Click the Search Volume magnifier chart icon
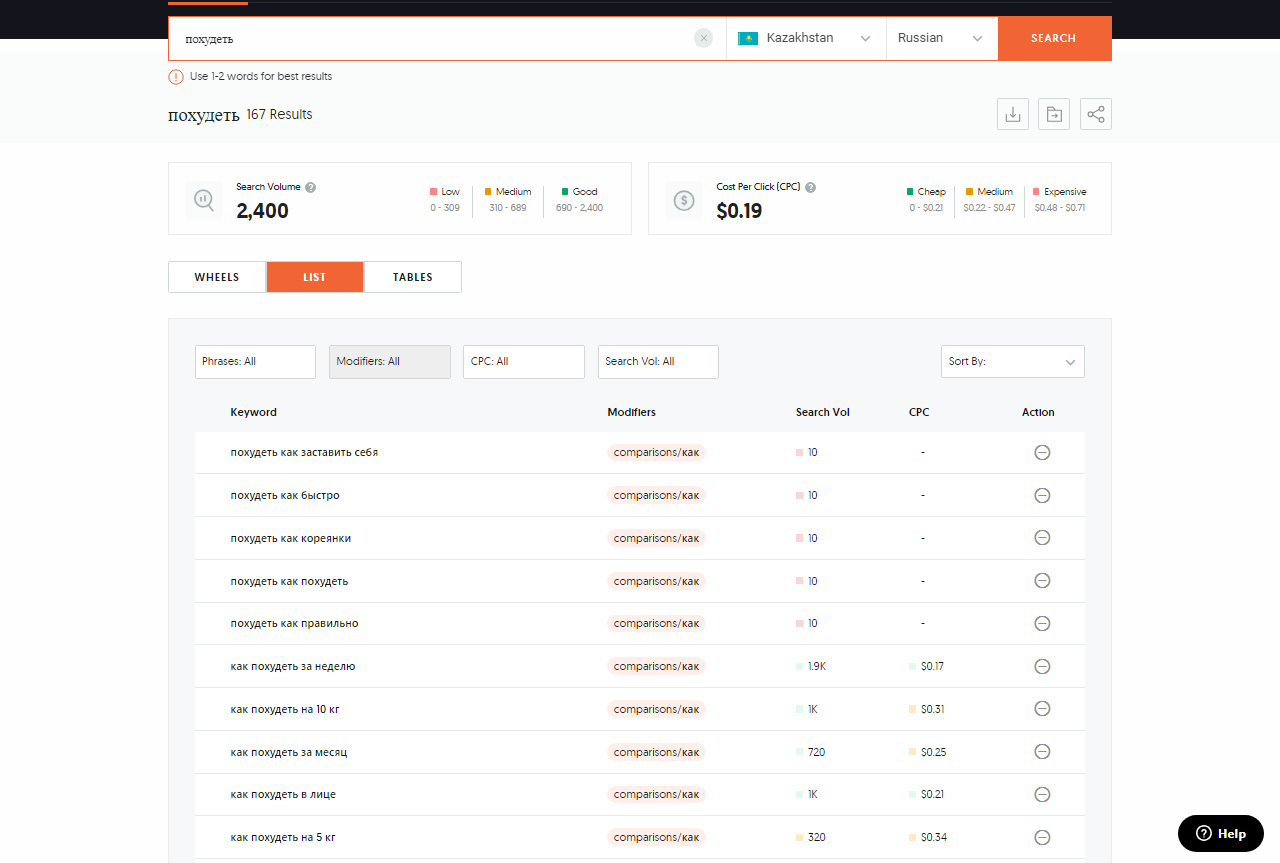Screen dimensions: 1280x863 pos(204,200)
